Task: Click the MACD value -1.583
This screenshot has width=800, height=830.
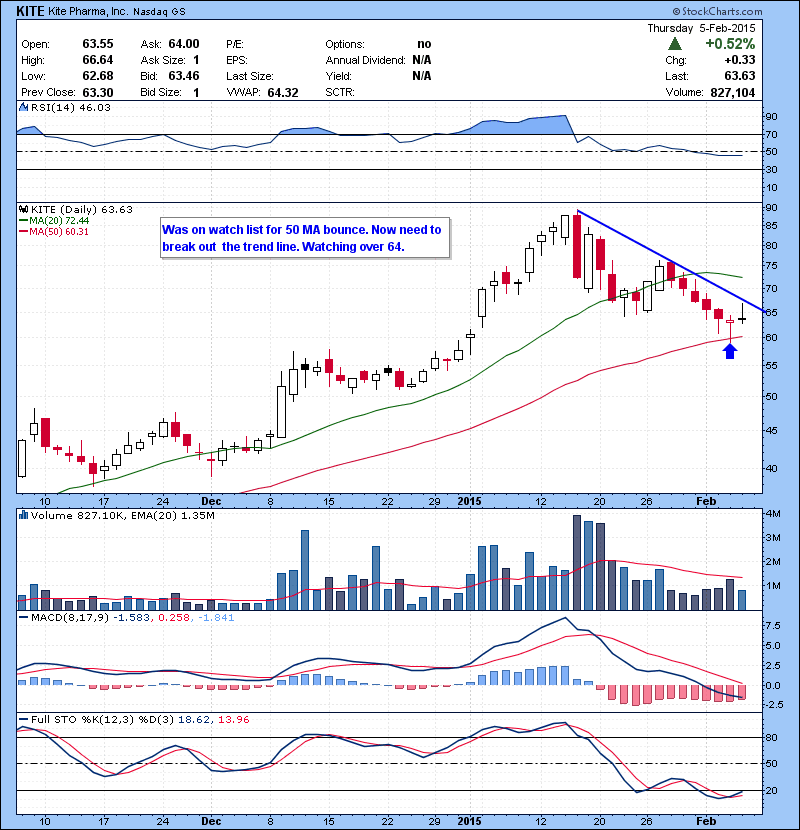Action: (x=131, y=617)
